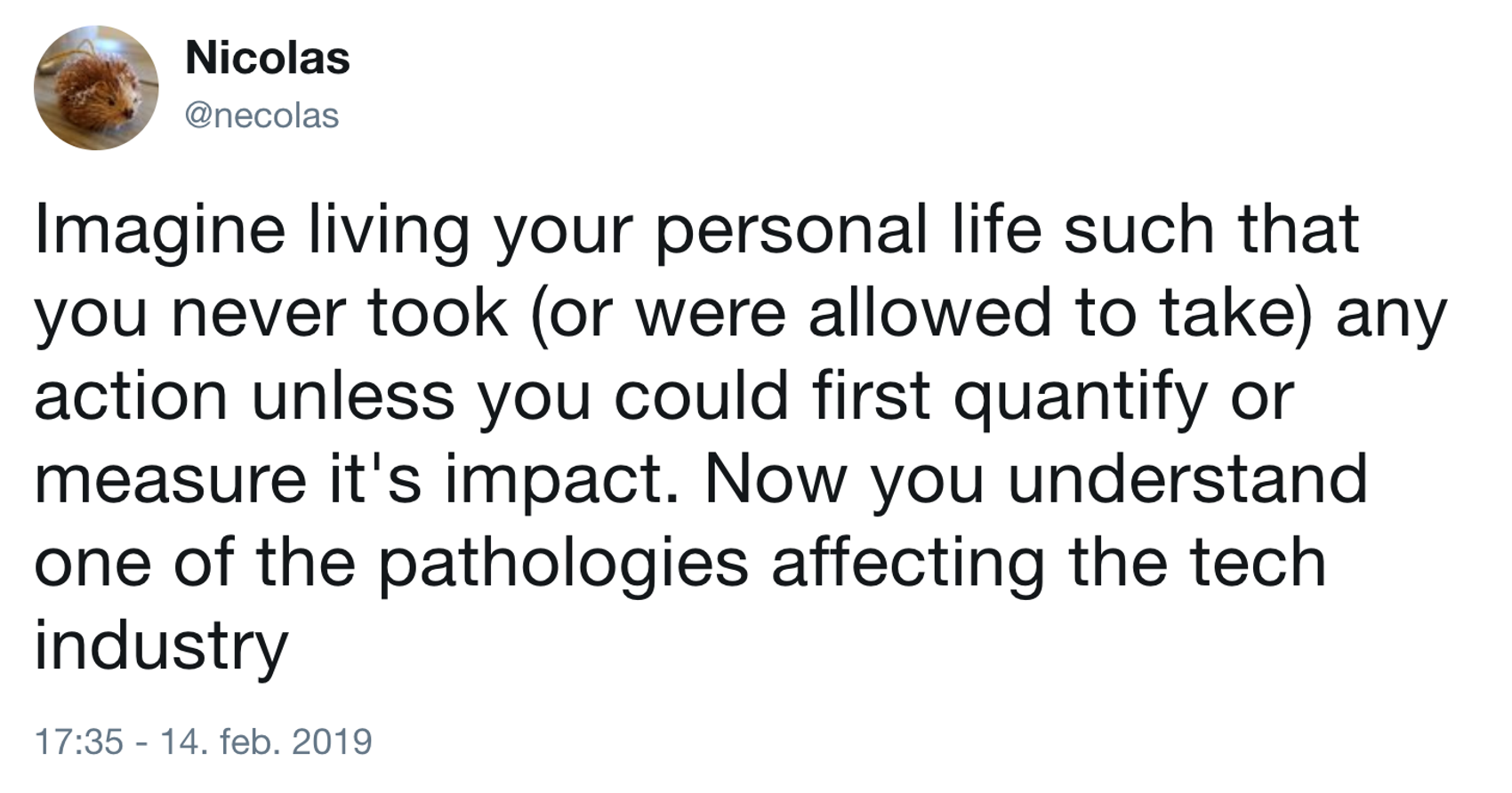Click the word 'Imagine' starting the tweet
Screen dimensions: 1512x793
coord(160,229)
